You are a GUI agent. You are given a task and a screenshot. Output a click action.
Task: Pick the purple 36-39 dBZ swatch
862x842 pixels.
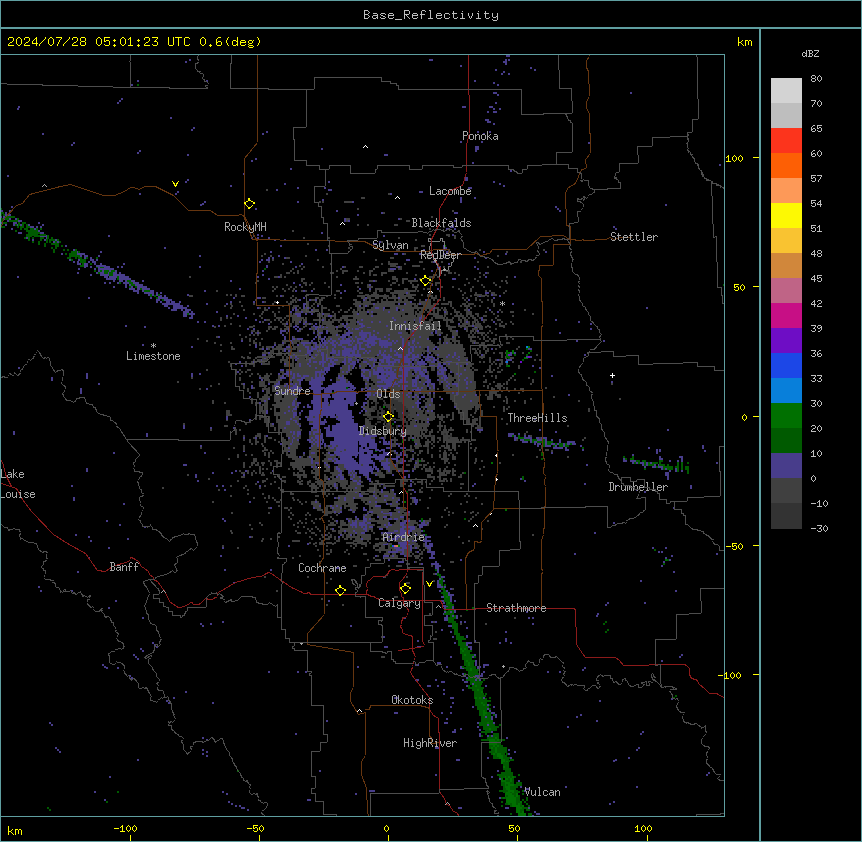[786, 341]
